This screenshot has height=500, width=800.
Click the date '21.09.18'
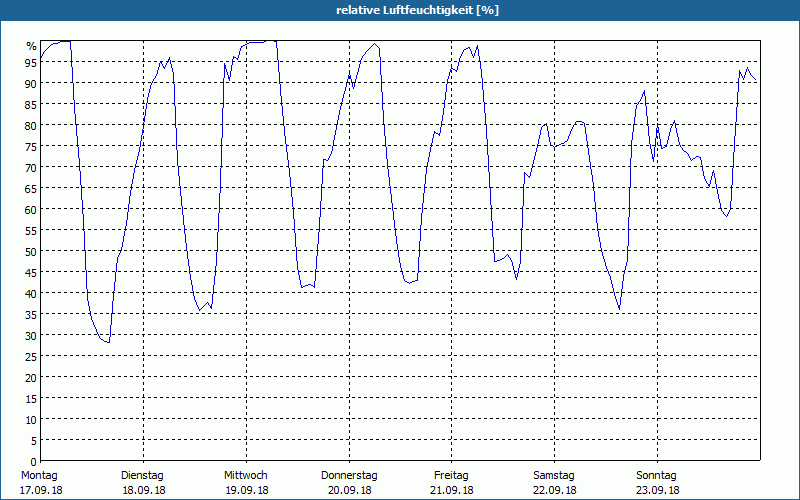[452, 490]
